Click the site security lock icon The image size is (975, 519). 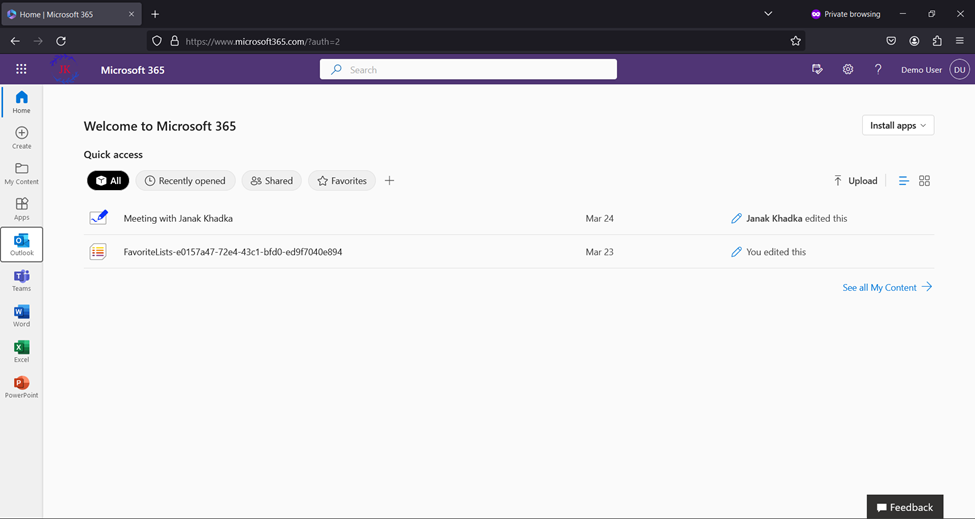[x=175, y=41]
